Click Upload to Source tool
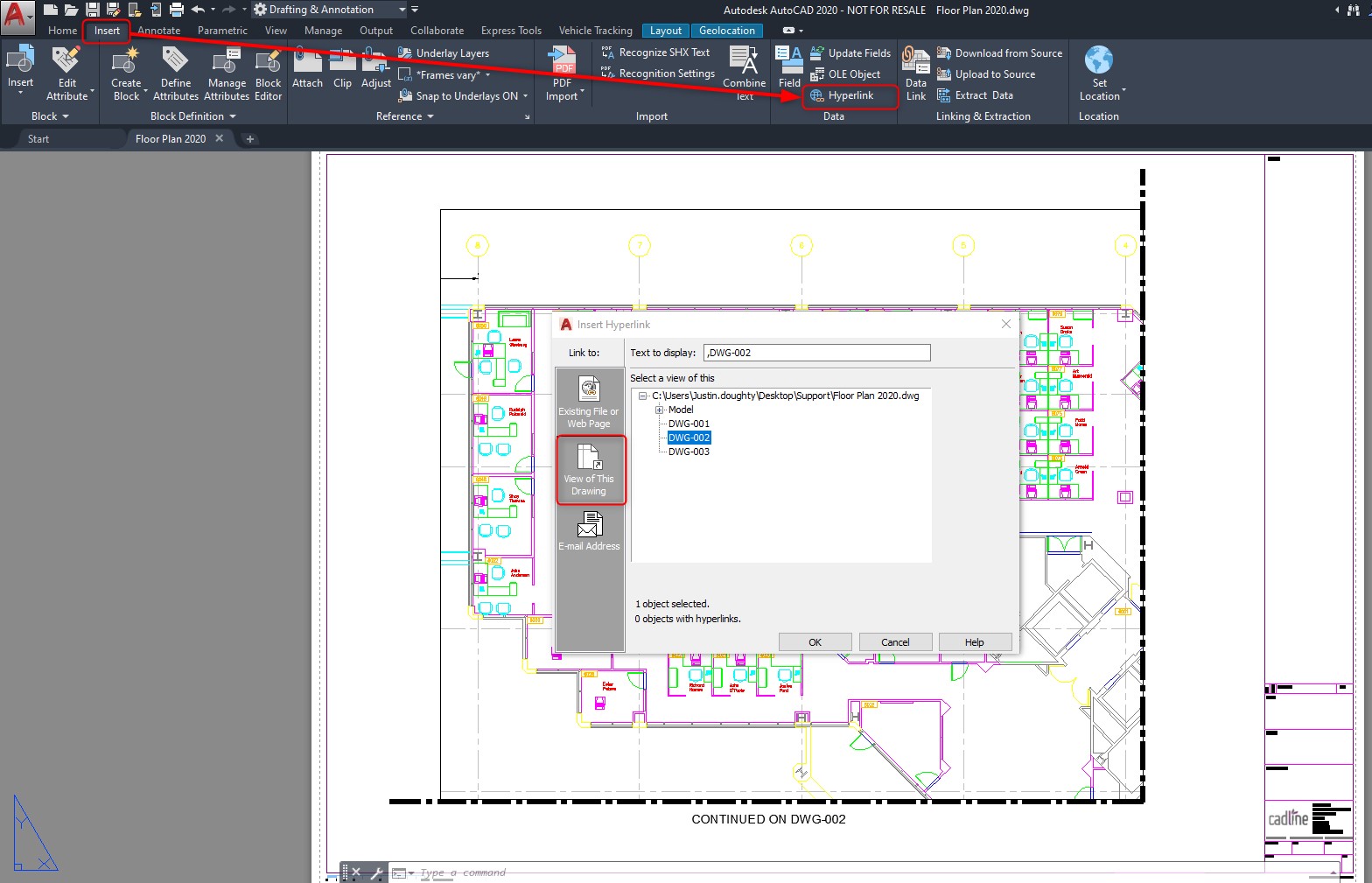This screenshot has width=1372, height=883. [986, 74]
